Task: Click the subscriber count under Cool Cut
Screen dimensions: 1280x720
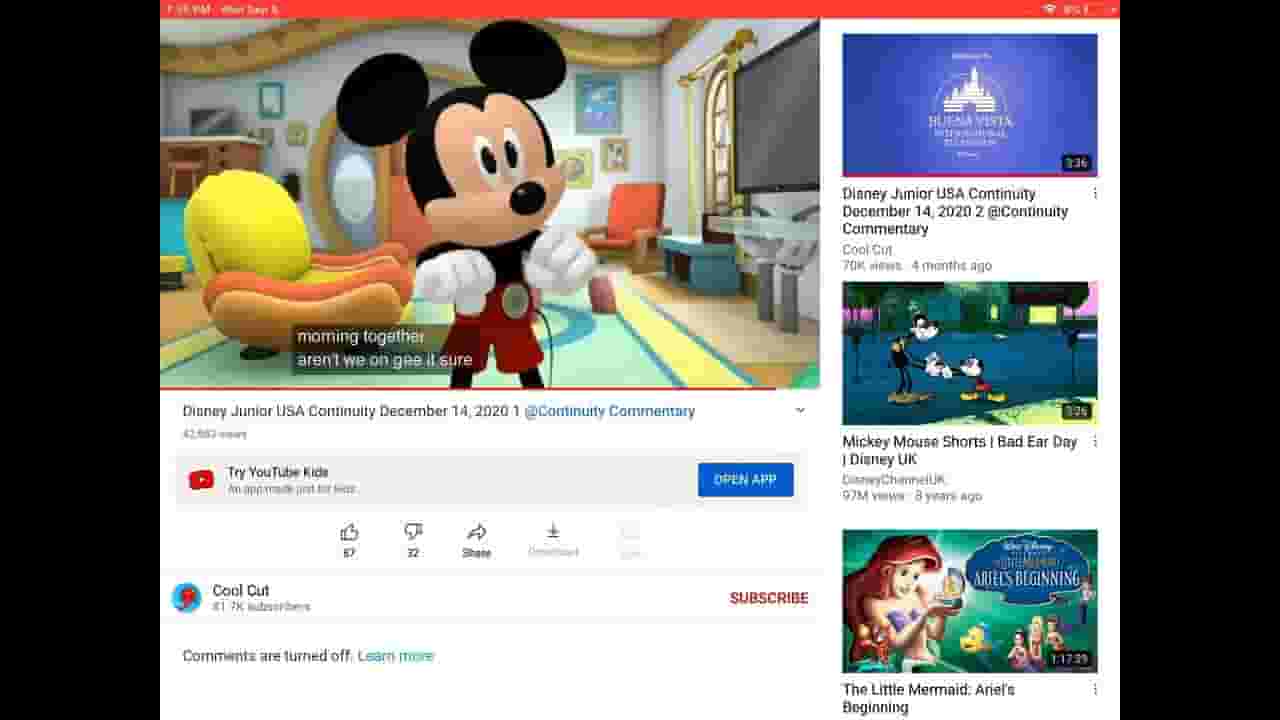Action: (x=261, y=607)
